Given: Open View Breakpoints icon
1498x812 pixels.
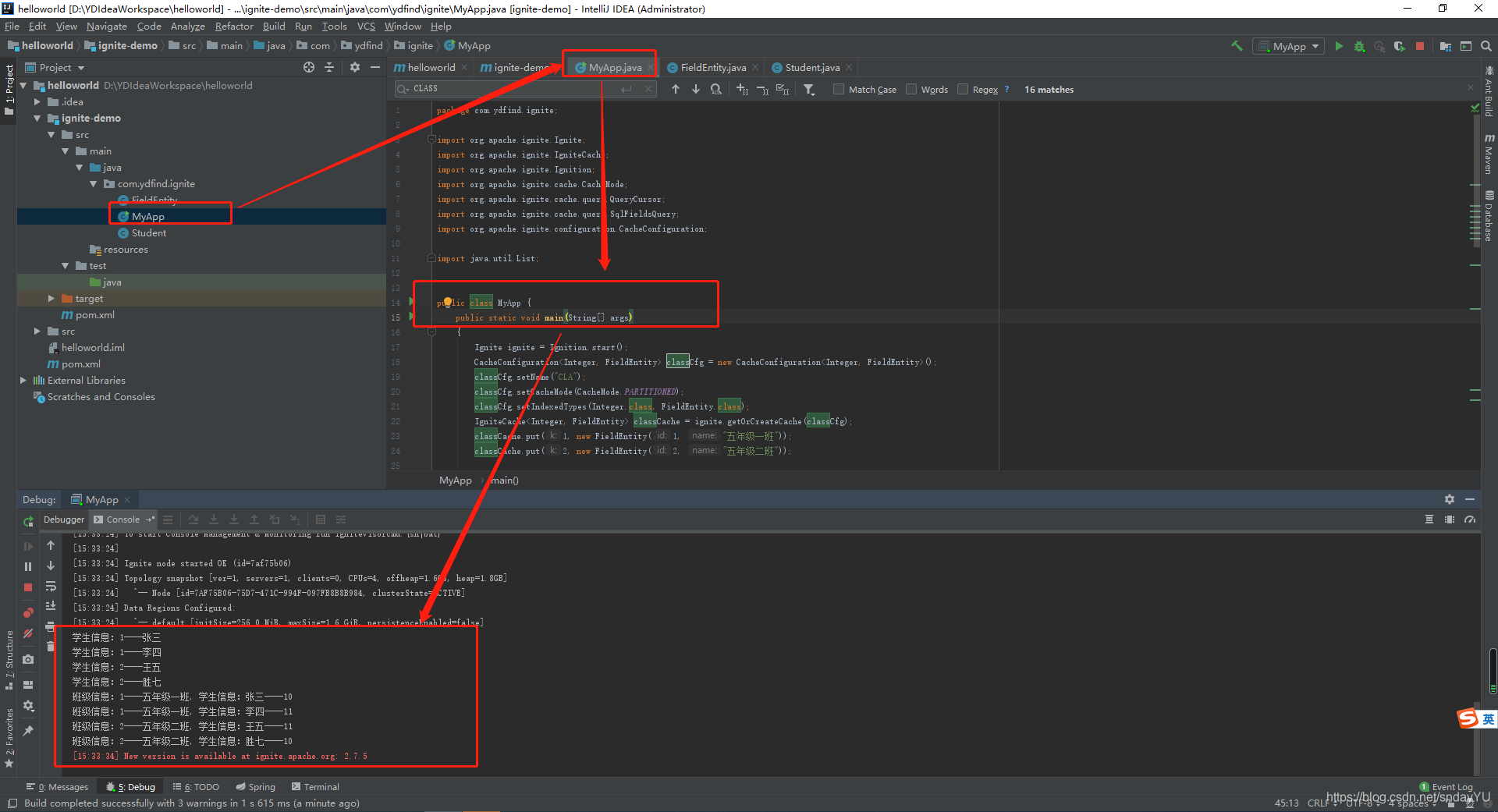Looking at the screenshot, I should coord(28,613).
